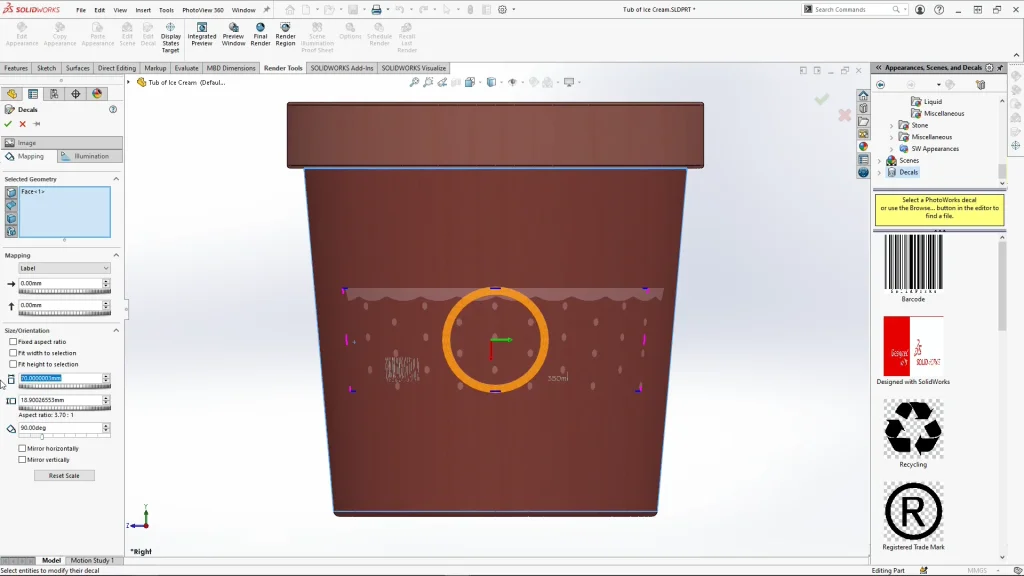Viewport: 1024px width, 576px height.
Task: Switch to the Illumination tab
Action: click(x=90, y=156)
